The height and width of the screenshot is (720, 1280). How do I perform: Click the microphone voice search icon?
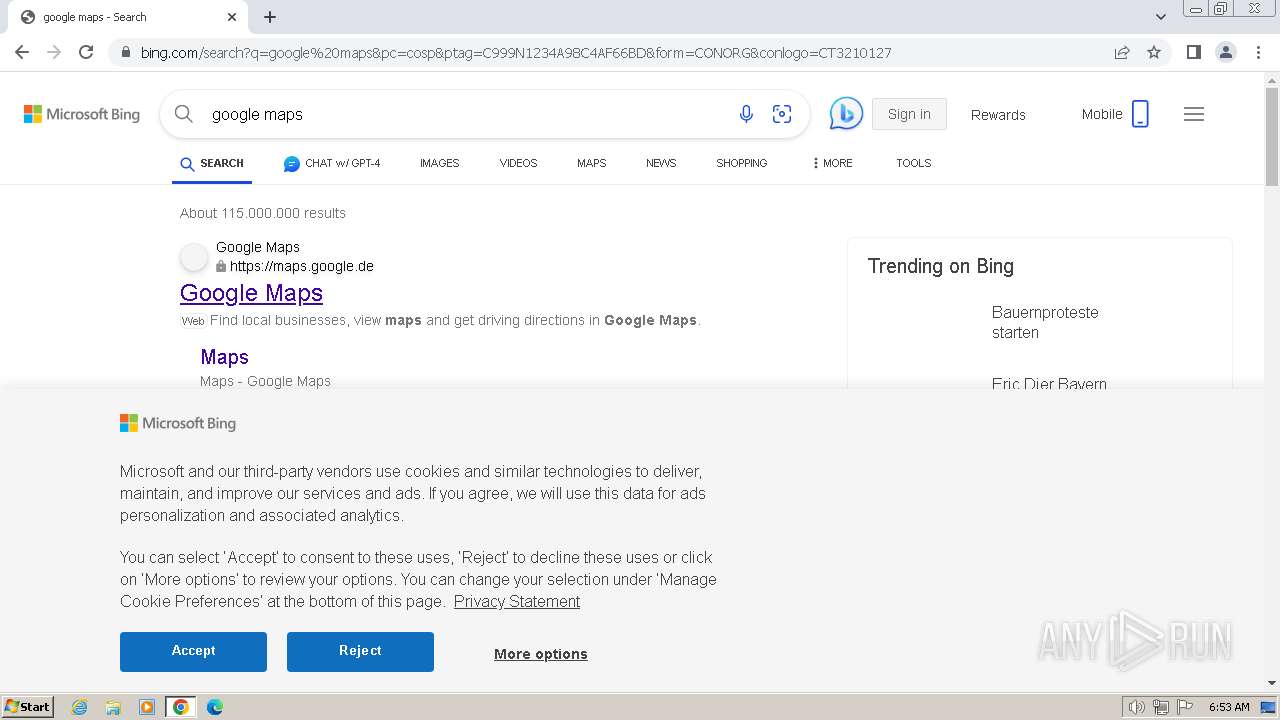tap(746, 114)
